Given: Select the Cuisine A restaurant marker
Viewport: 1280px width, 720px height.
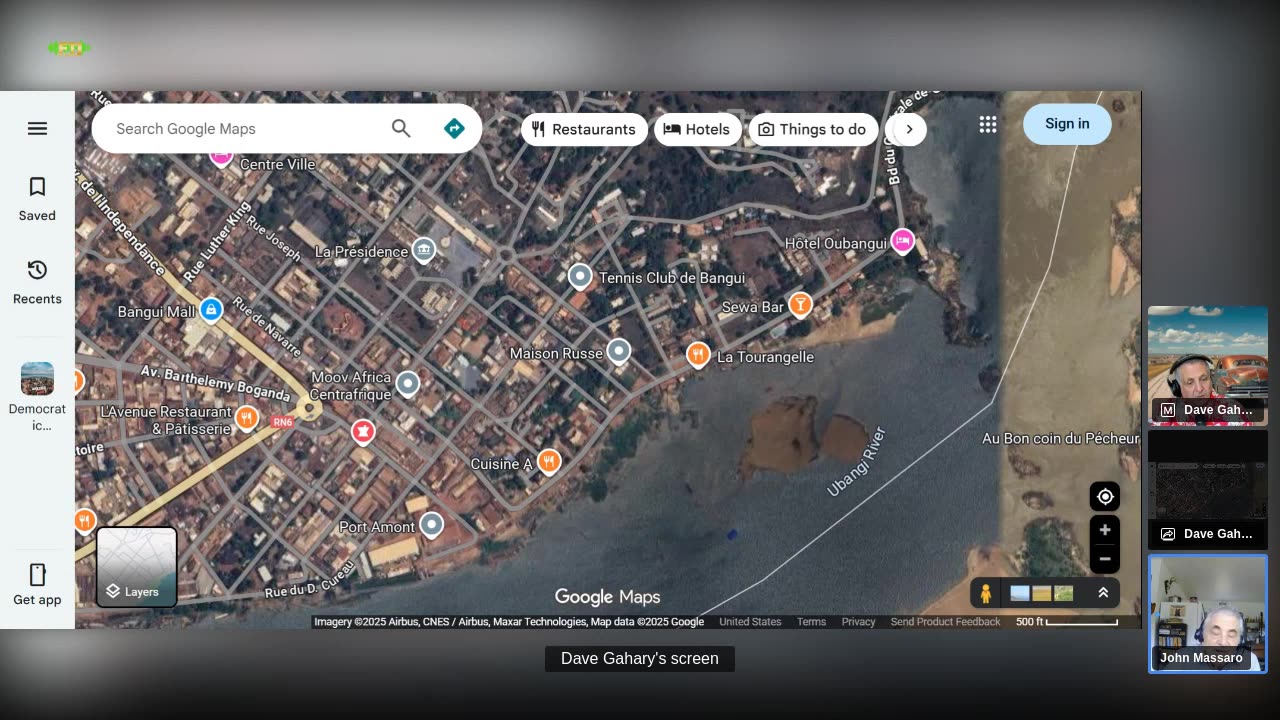Looking at the screenshot, I should click(548, 461).
